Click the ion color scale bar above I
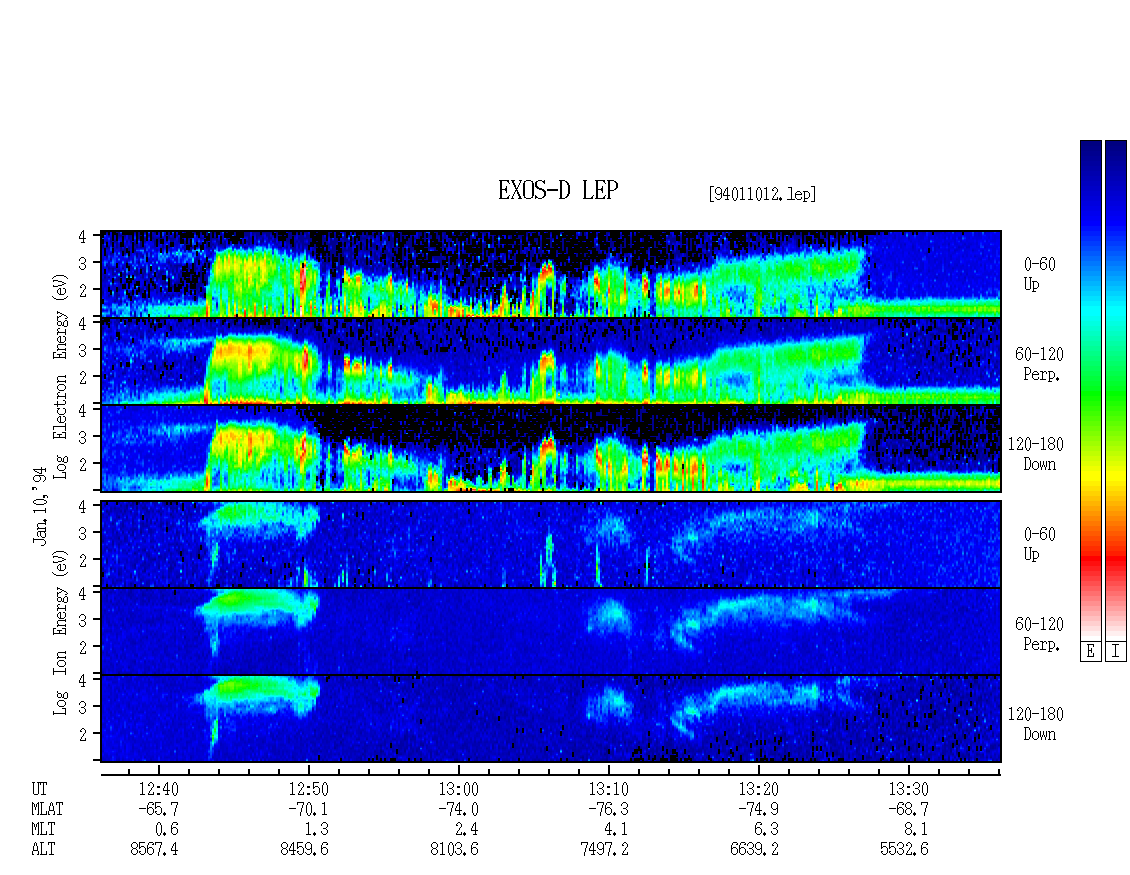The width and height of the screenshot is (1130, 875). pos(1116,390)
